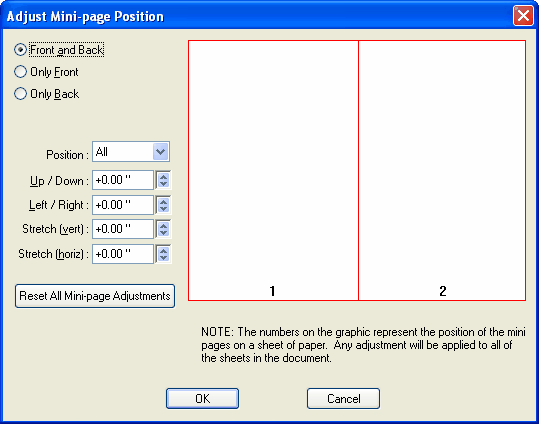Dismiss dialog with Cancel button
The height and width of the screenshot is (424, 539).
[x=343, y=399]
